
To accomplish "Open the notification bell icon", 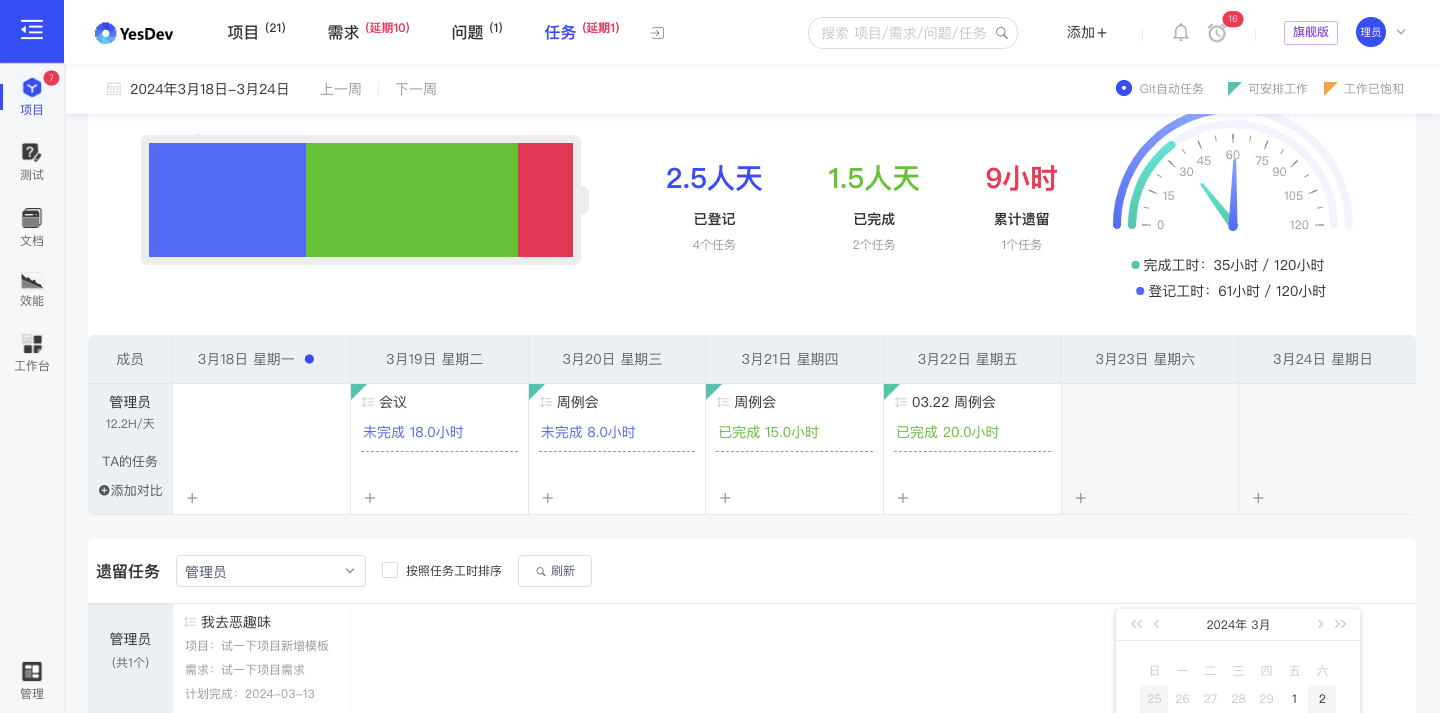I will click(x=1181, y=32).
